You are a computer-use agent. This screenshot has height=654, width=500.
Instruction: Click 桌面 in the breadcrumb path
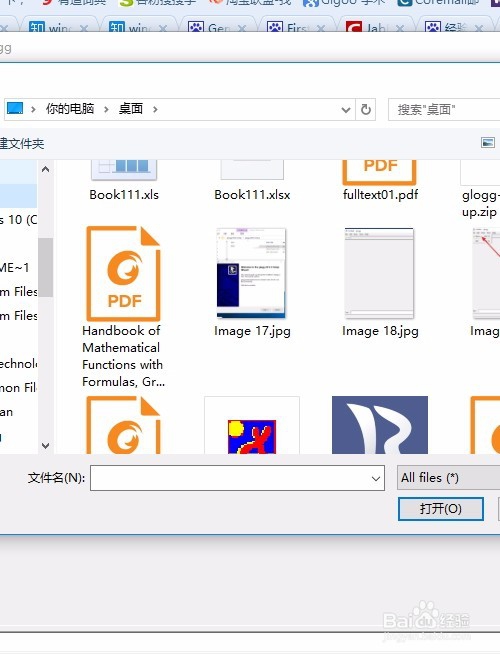[x=131, y=109]
